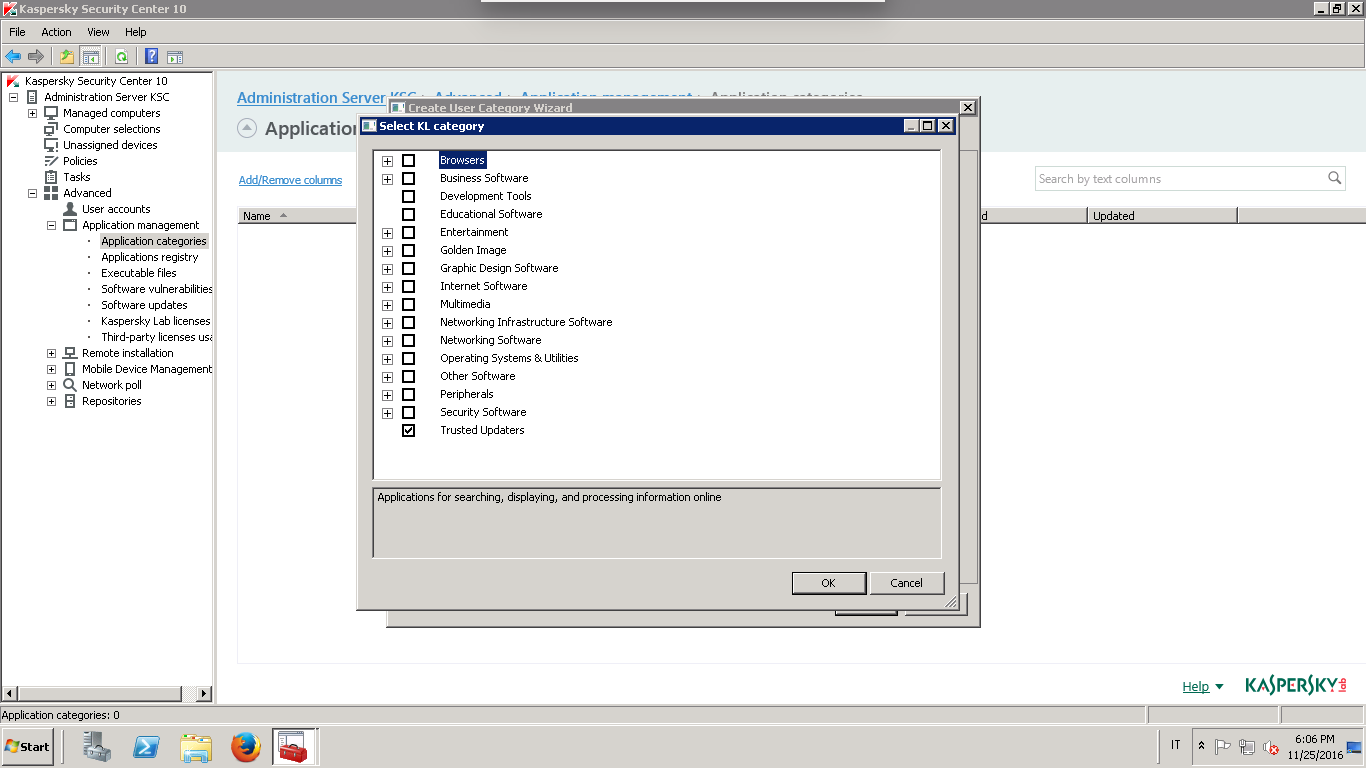Click the User accounts person icon
1366x768 pixels.
(x=70, y=209)
